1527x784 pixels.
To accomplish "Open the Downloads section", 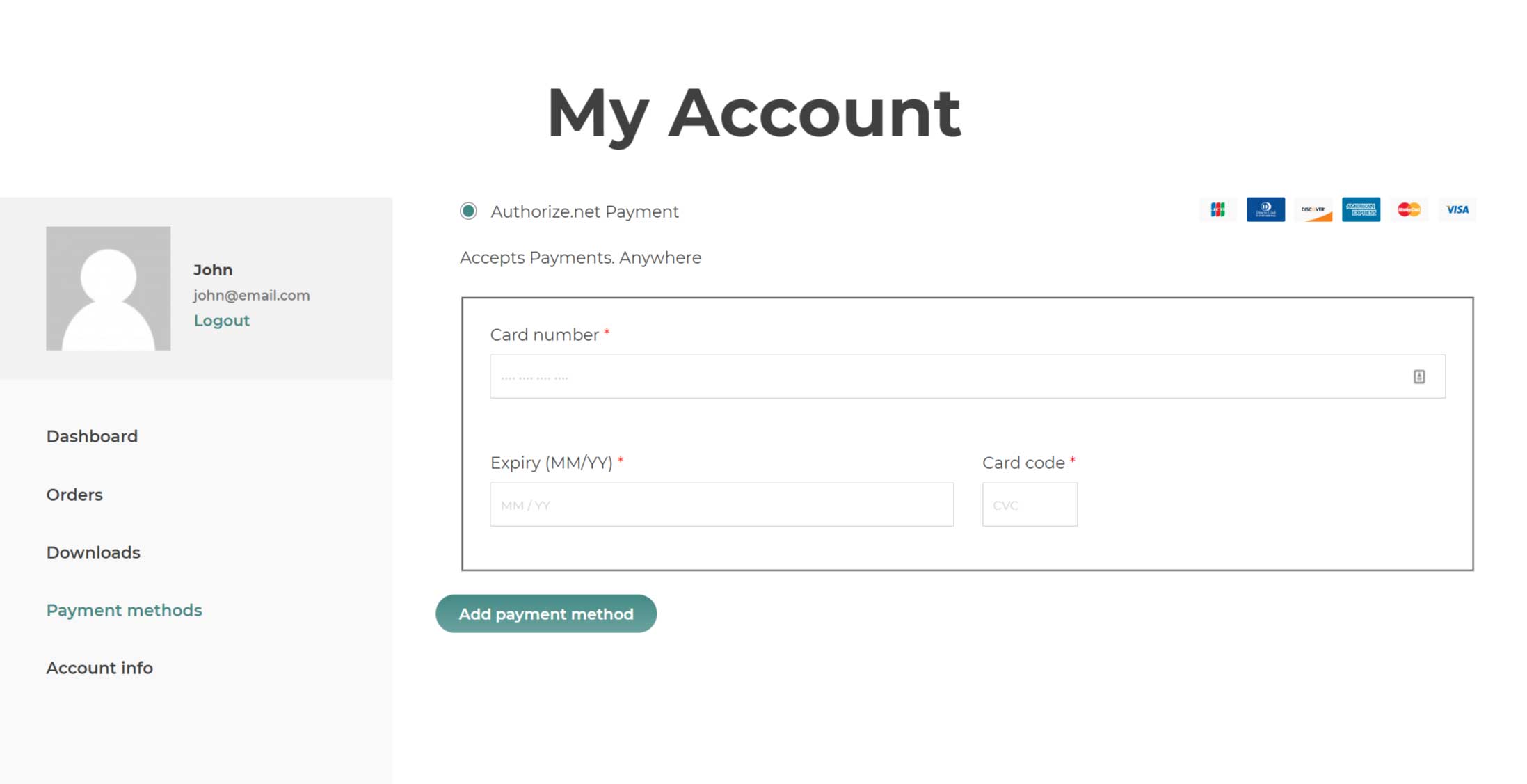I will coord(93,552).
